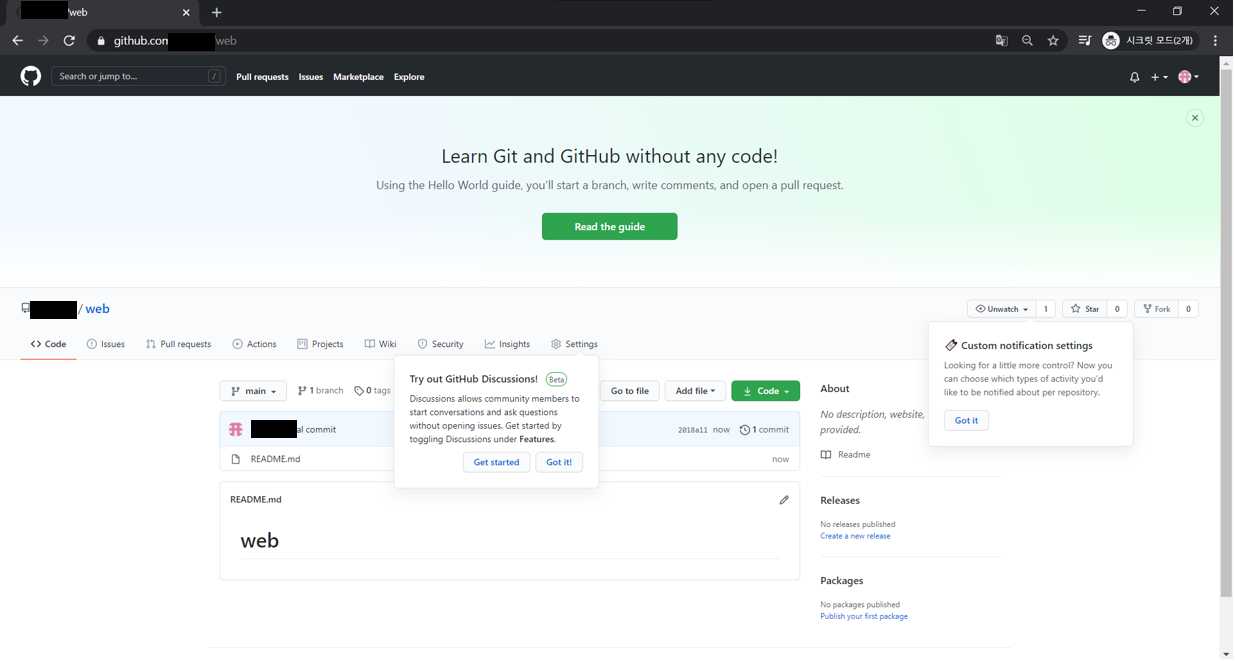Open commit hash 2018a11
Screen dimensions: 1235x662
click(692, 430)
